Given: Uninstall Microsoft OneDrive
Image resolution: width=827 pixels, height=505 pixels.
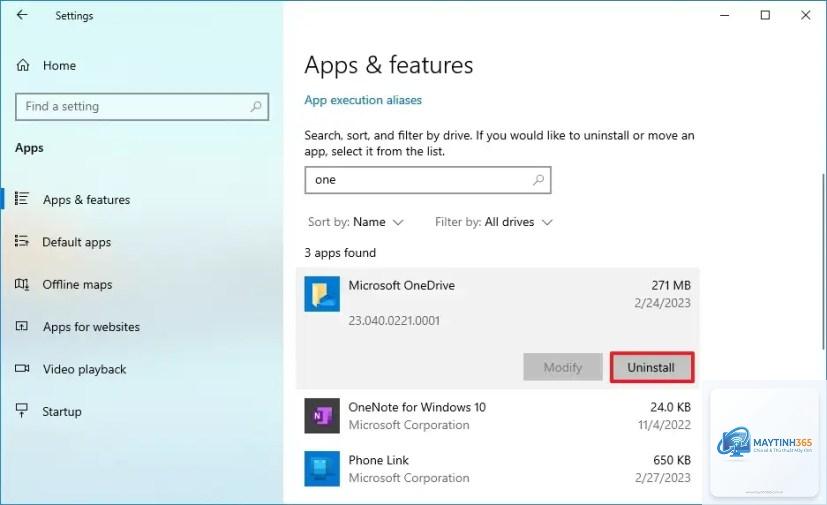Looking at the screenshot, I should click(651, 367).
